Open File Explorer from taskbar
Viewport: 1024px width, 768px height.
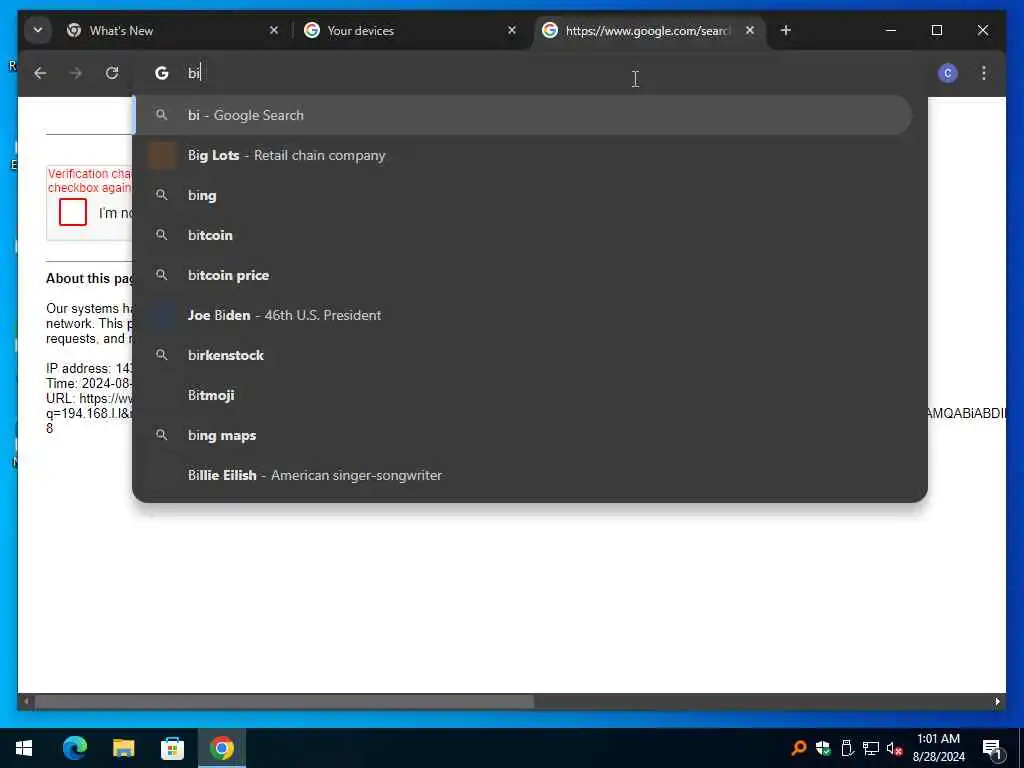click(x=123, y=748)
